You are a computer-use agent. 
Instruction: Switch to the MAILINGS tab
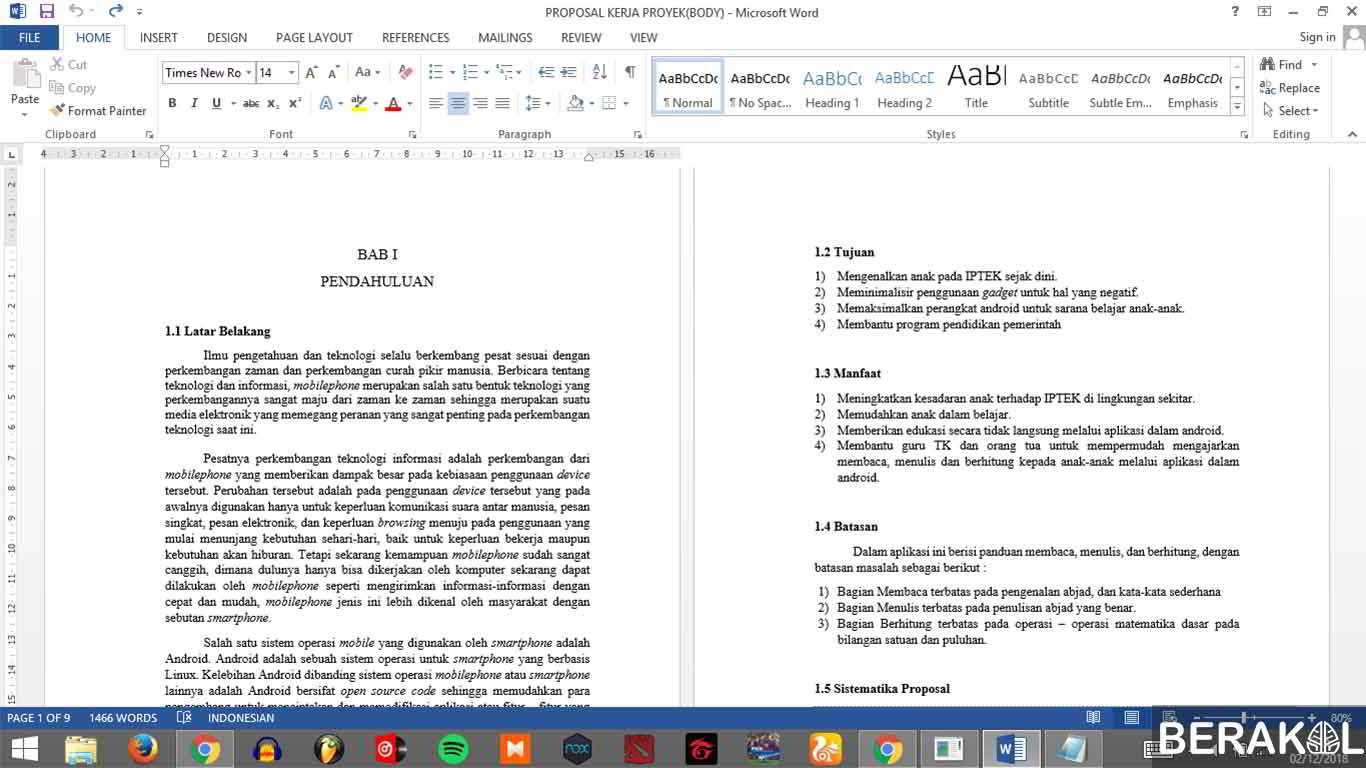coord(505,38)
